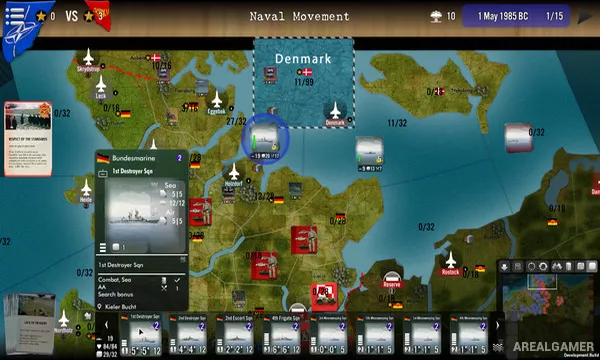Click the Warsaw Pact red flag emblem

point(100,15)
